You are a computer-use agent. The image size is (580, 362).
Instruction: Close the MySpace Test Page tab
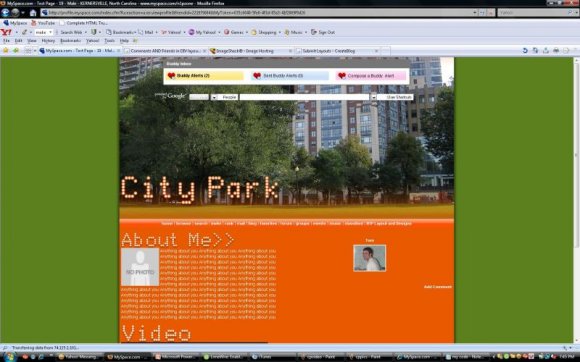[118, 51]
